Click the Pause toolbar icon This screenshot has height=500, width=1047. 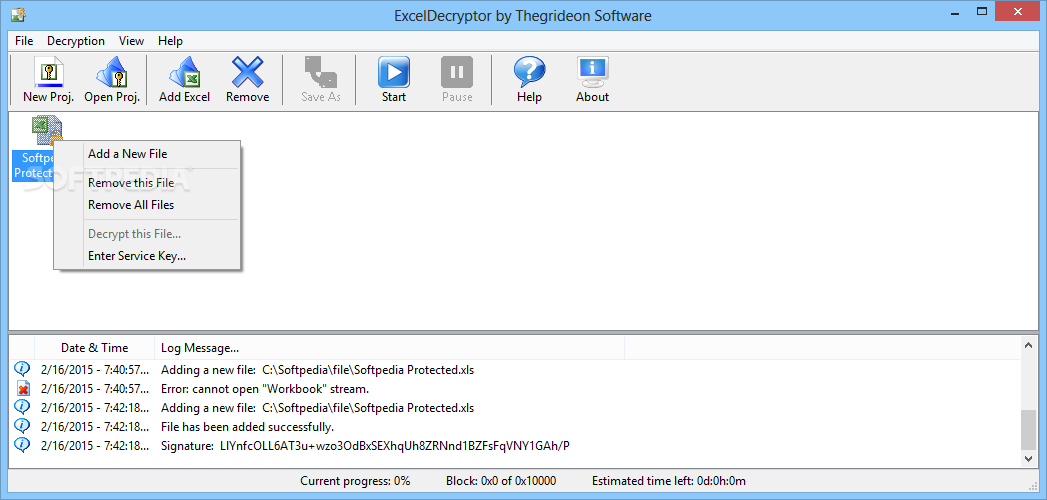457,72
